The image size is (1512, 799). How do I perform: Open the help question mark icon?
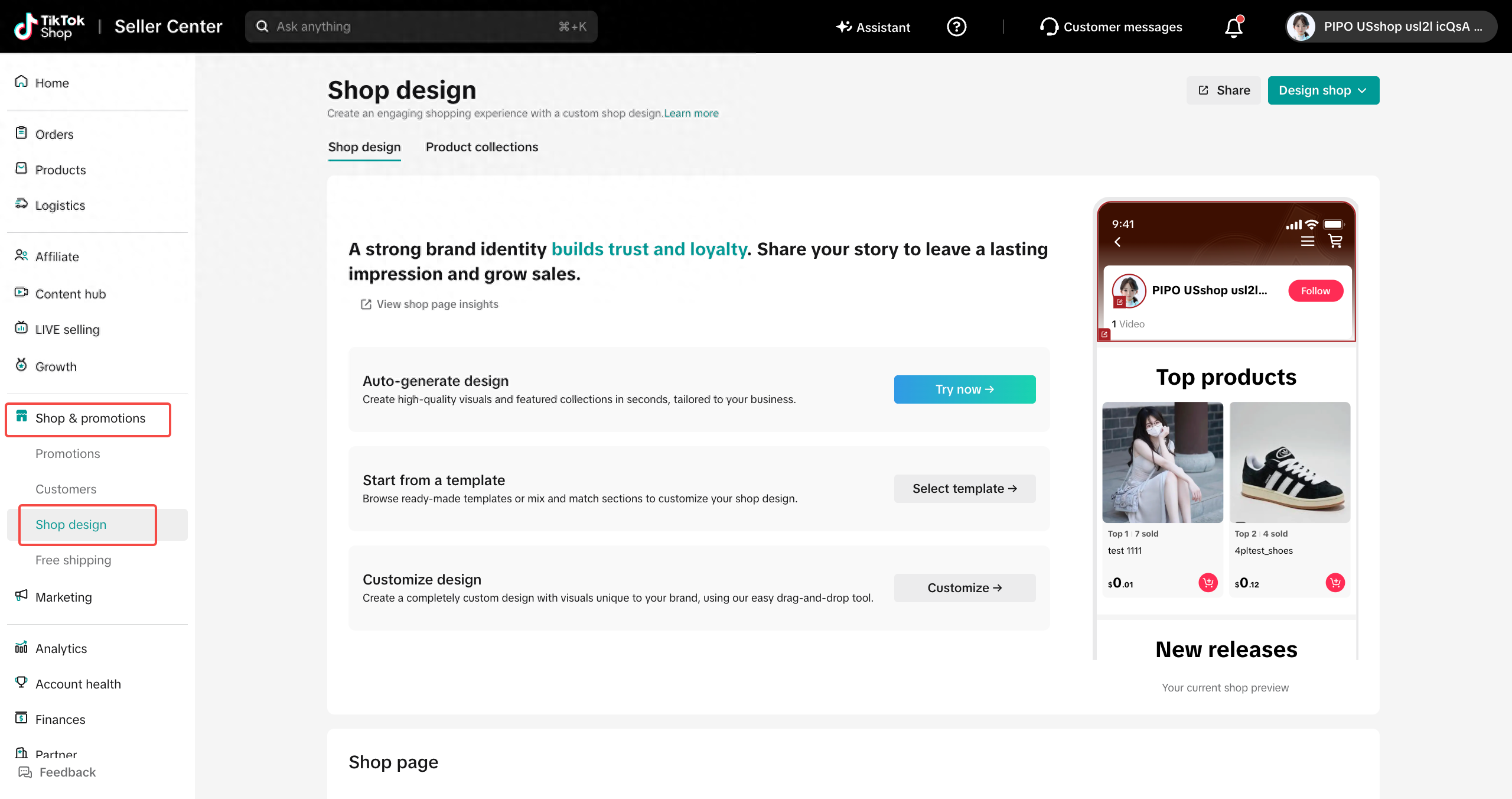pyautogui.click(x=956, y=27)
